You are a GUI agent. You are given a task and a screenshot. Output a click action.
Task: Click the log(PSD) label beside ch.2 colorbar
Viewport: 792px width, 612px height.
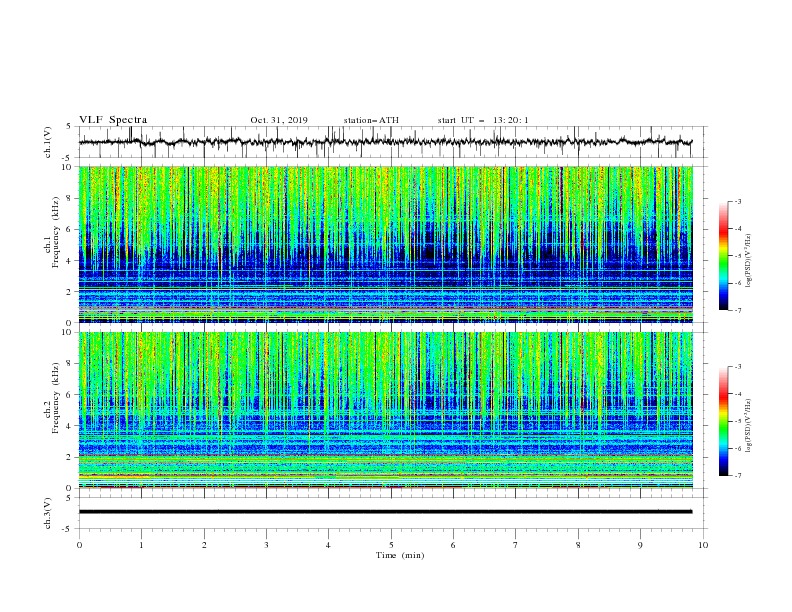coord(749,426)
